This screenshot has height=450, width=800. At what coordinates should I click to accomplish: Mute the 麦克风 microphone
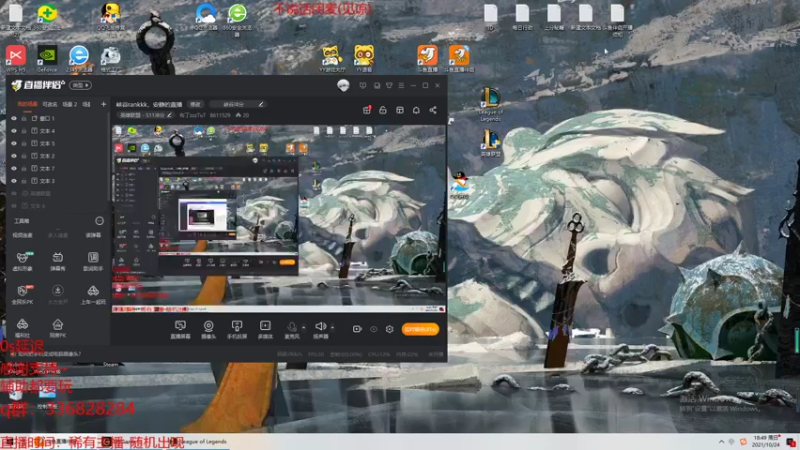(x=292, y=330)
